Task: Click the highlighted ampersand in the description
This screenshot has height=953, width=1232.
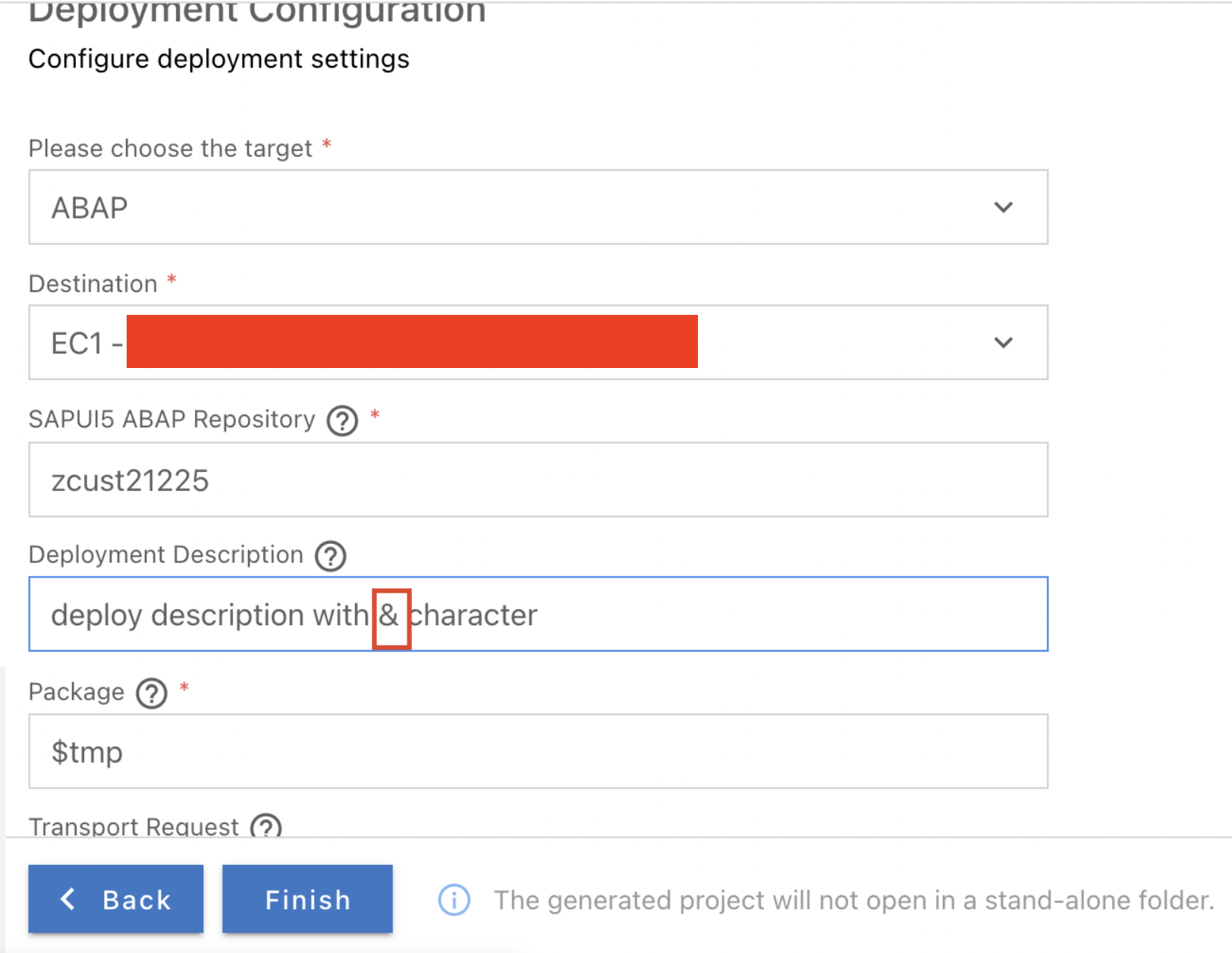Action: [x=391, y=615]
